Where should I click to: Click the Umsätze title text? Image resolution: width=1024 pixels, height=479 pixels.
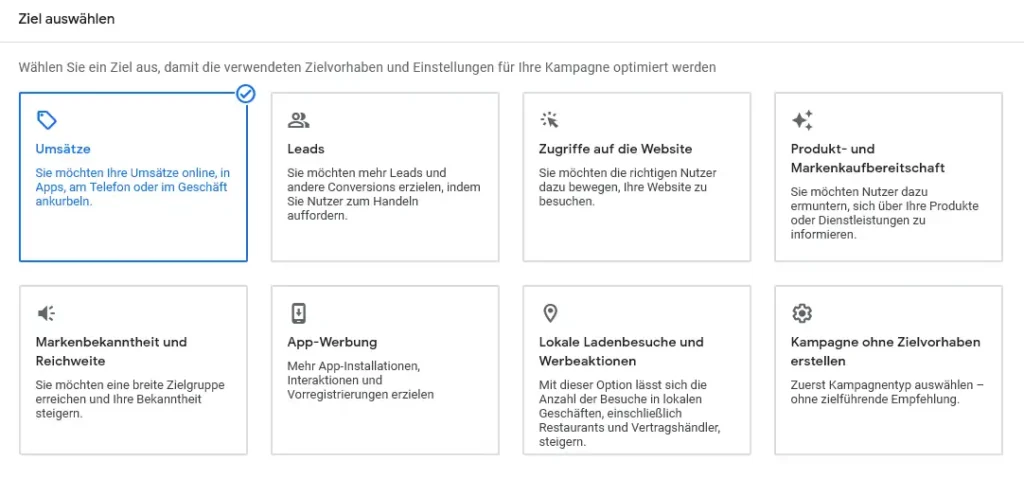click(x=63, y=149)
